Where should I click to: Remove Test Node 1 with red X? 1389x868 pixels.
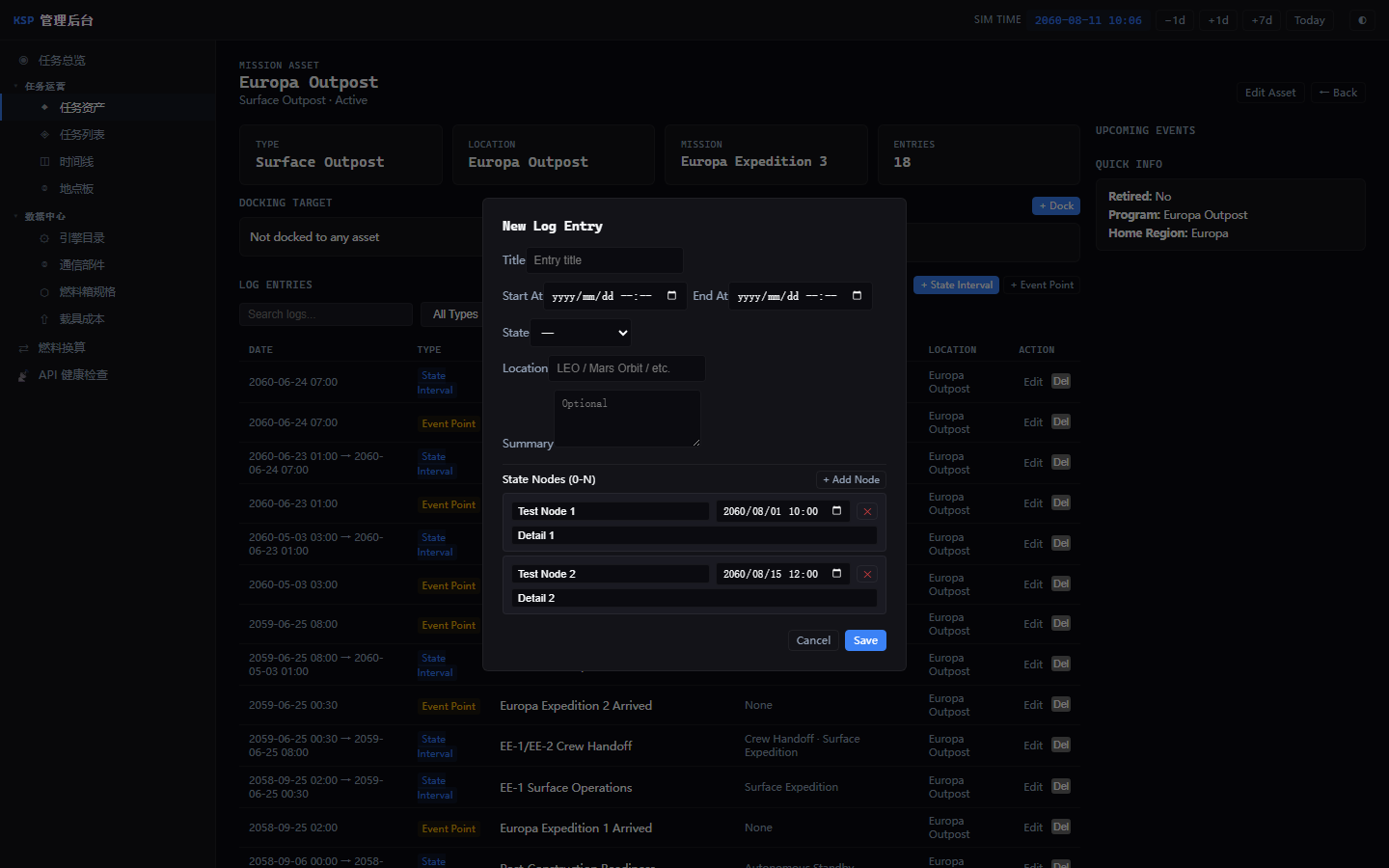point(867,512)
